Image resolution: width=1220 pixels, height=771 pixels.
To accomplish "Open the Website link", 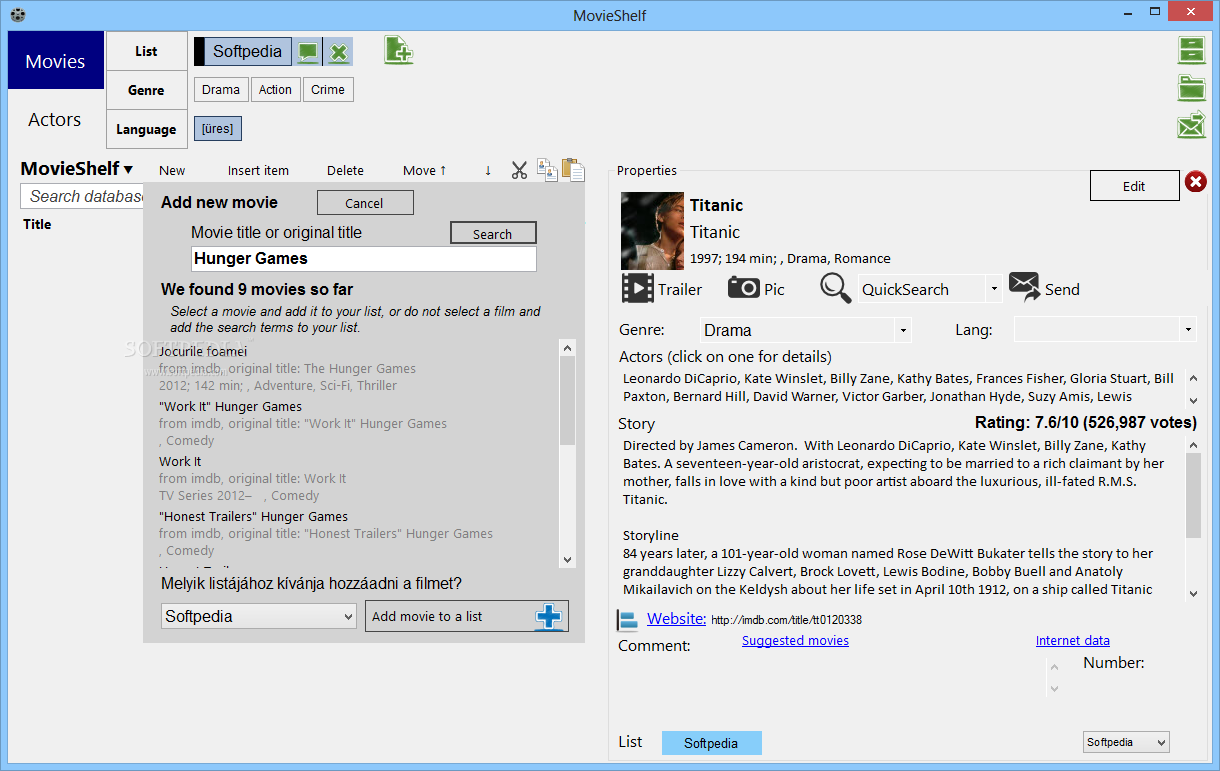I will coord(676,618).
